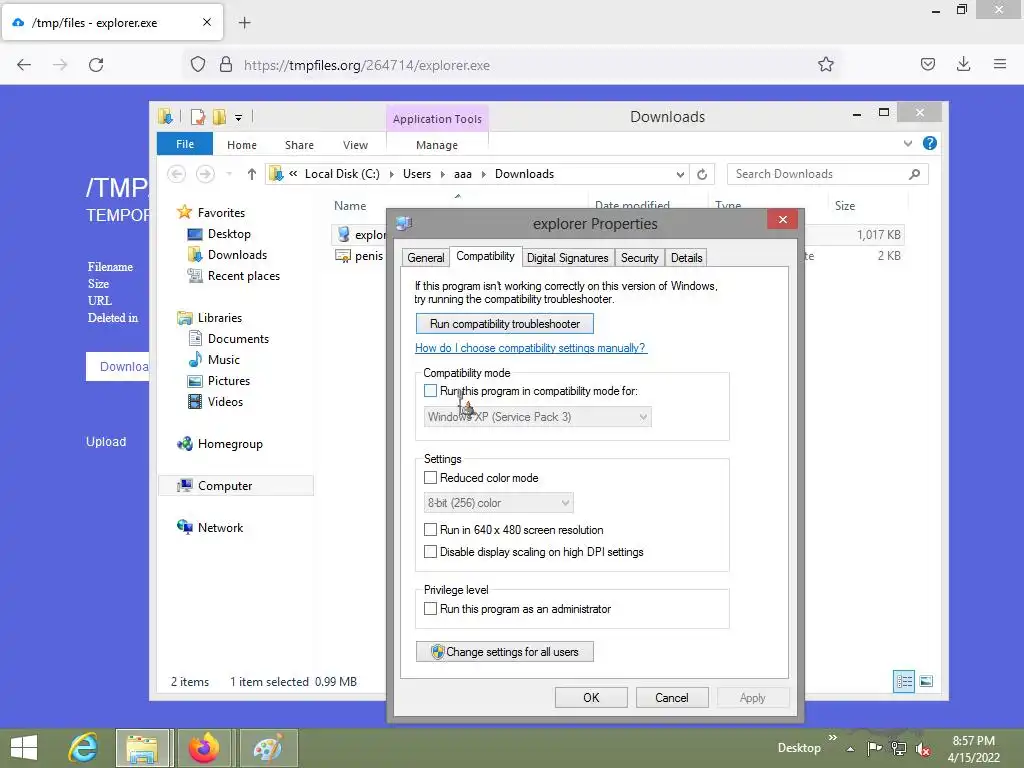Toggle 'Disable display scaling on high DPI settings'
The height and width of the screenshot is (768, 1024).
click(430, 552)
